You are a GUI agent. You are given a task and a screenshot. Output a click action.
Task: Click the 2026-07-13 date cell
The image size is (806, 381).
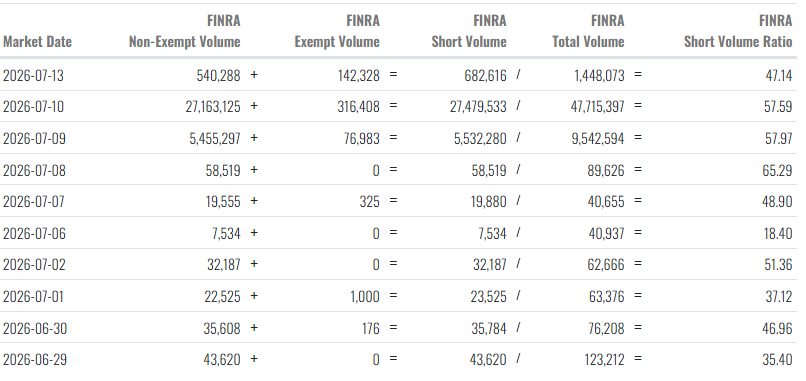coord(33,76)
